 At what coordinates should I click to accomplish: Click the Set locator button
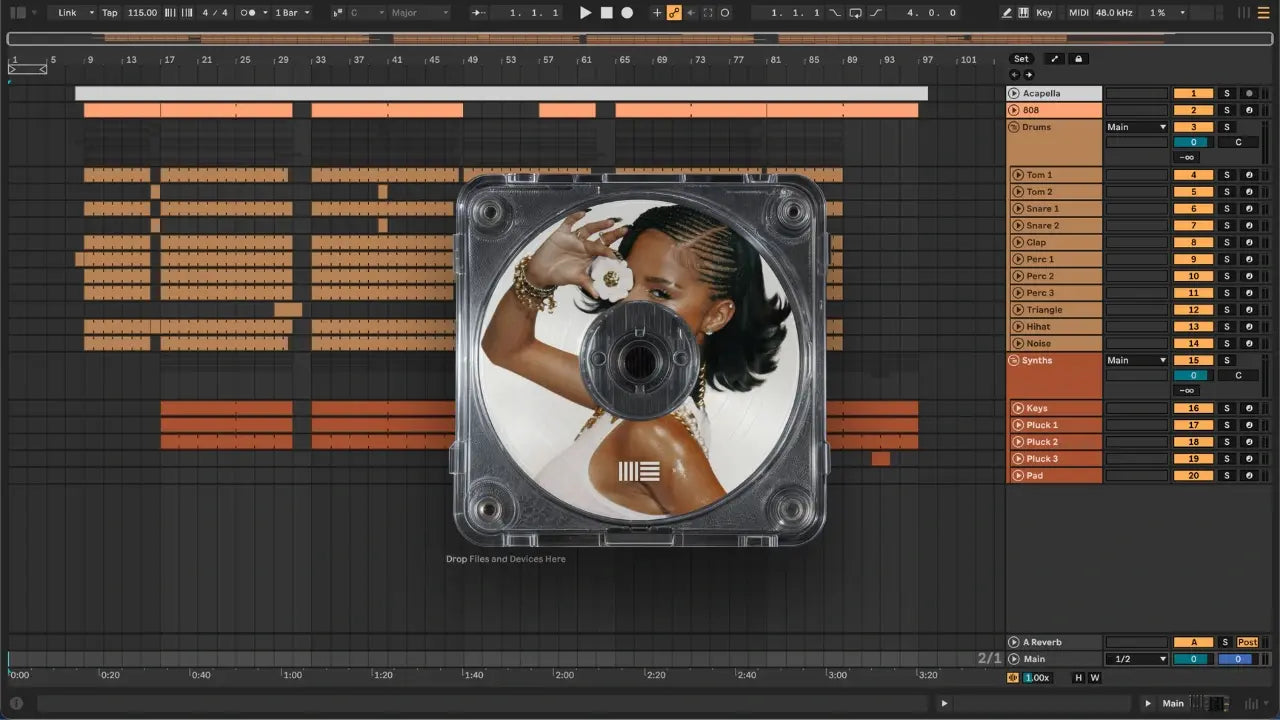pos(1021,59)
